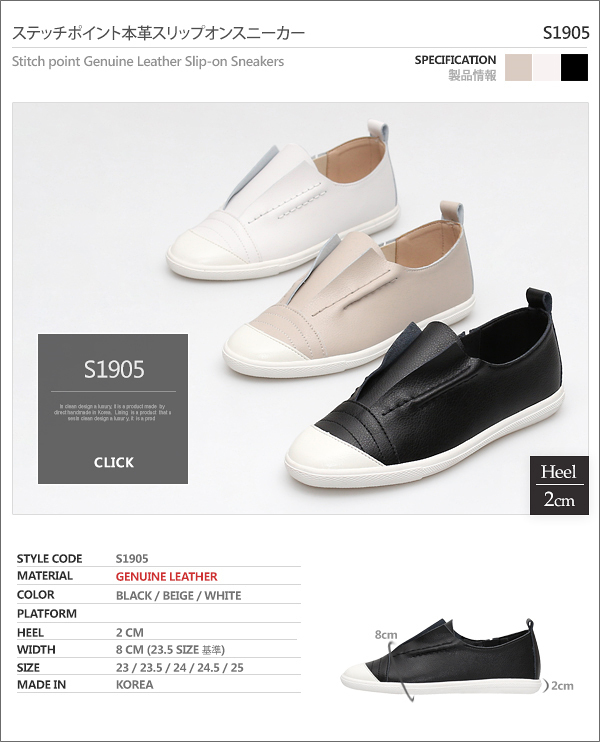The image size is (600, 742).
Task: Click the small black sneaker dimension diagram
Action: [440, 658]
